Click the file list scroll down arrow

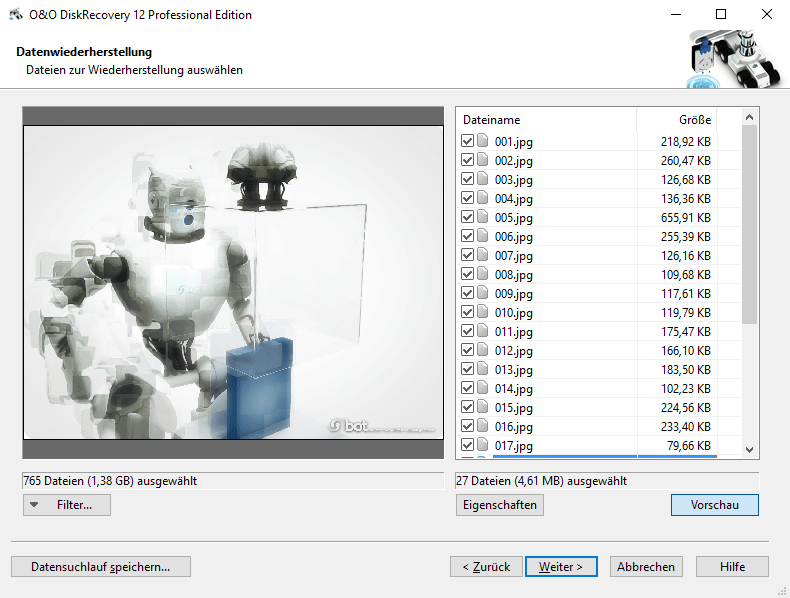point(749,449)
